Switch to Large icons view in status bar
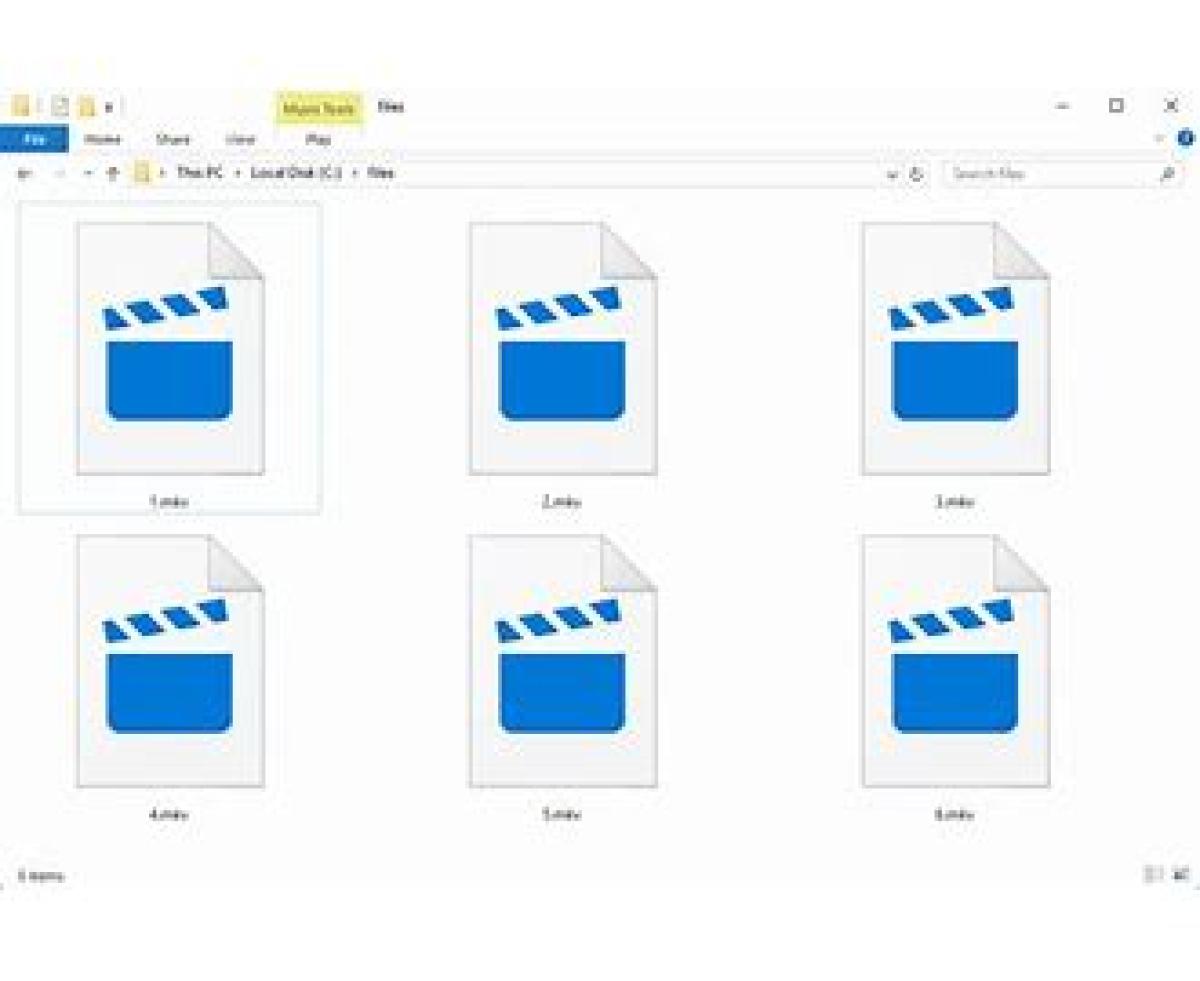Screen dimensions: 1200x981 1180,875
